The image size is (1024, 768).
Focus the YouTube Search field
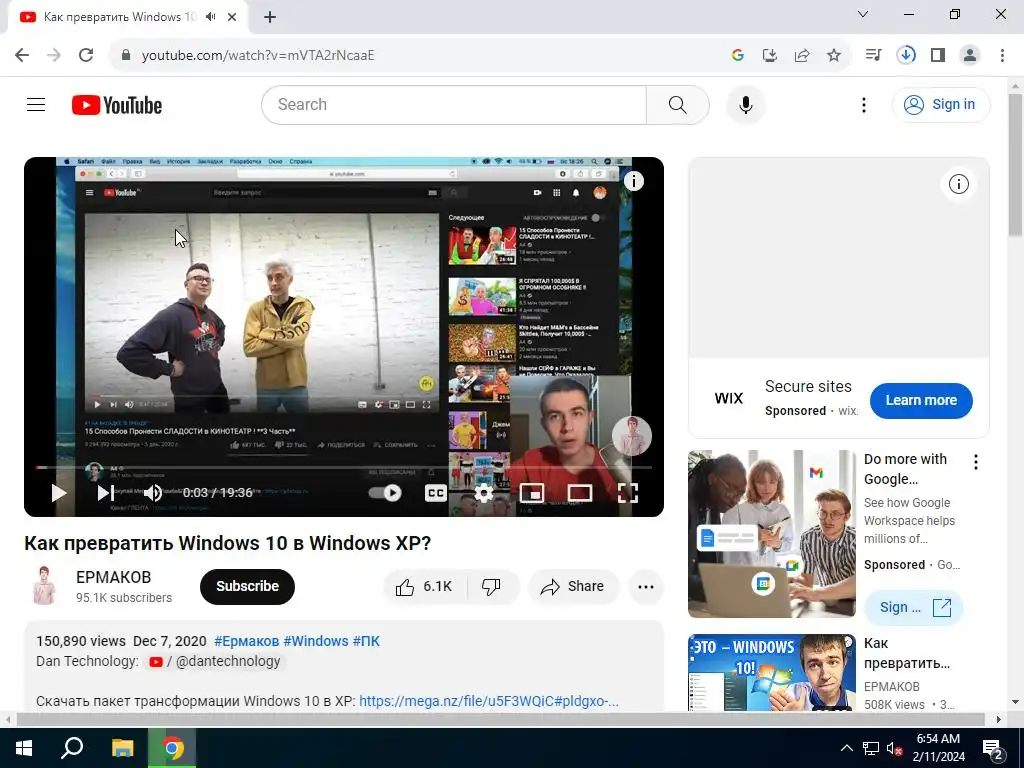pos(454,104)
